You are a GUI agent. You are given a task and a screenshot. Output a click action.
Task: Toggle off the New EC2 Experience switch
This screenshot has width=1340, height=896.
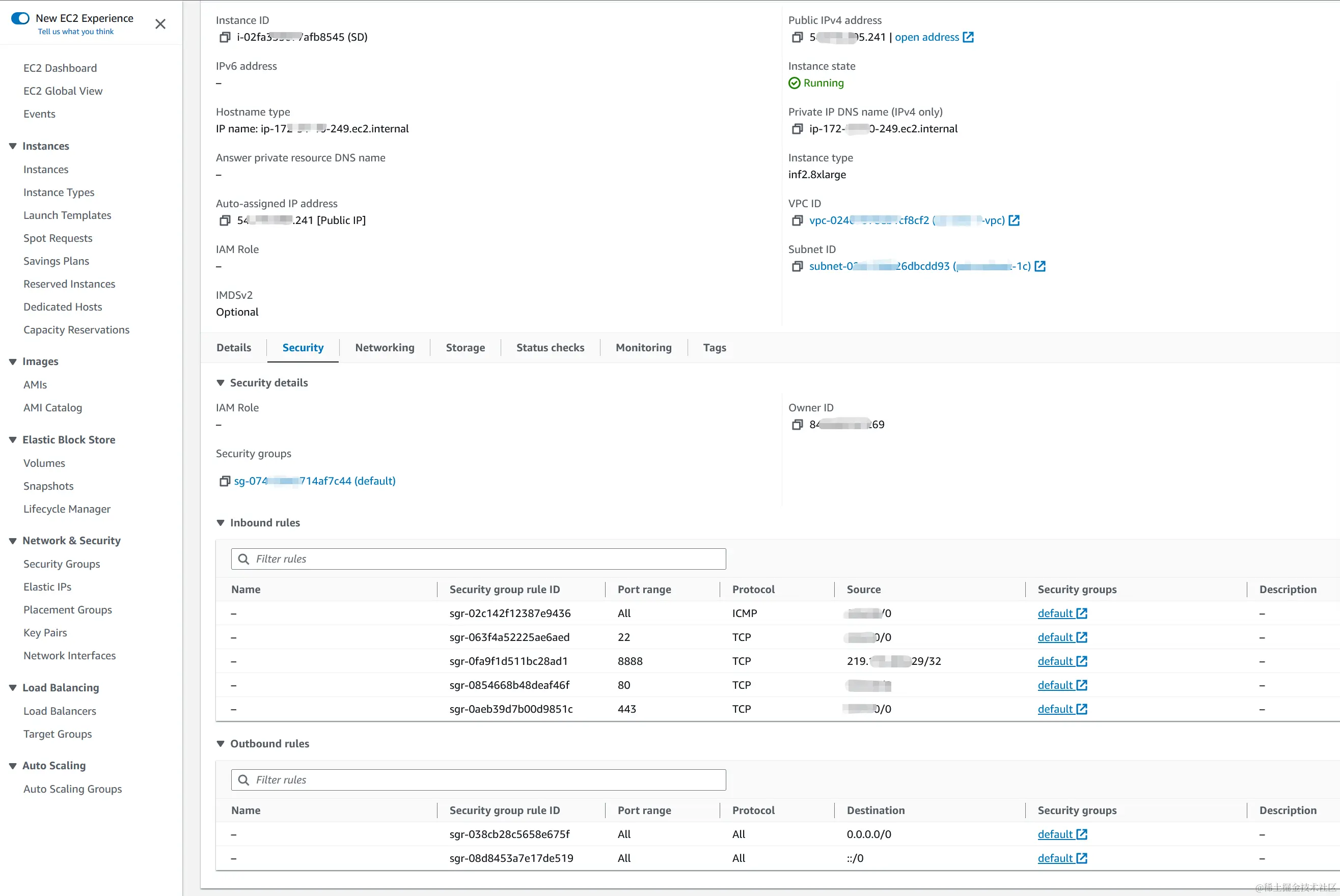pyautogui.click(x=20, y=18)
